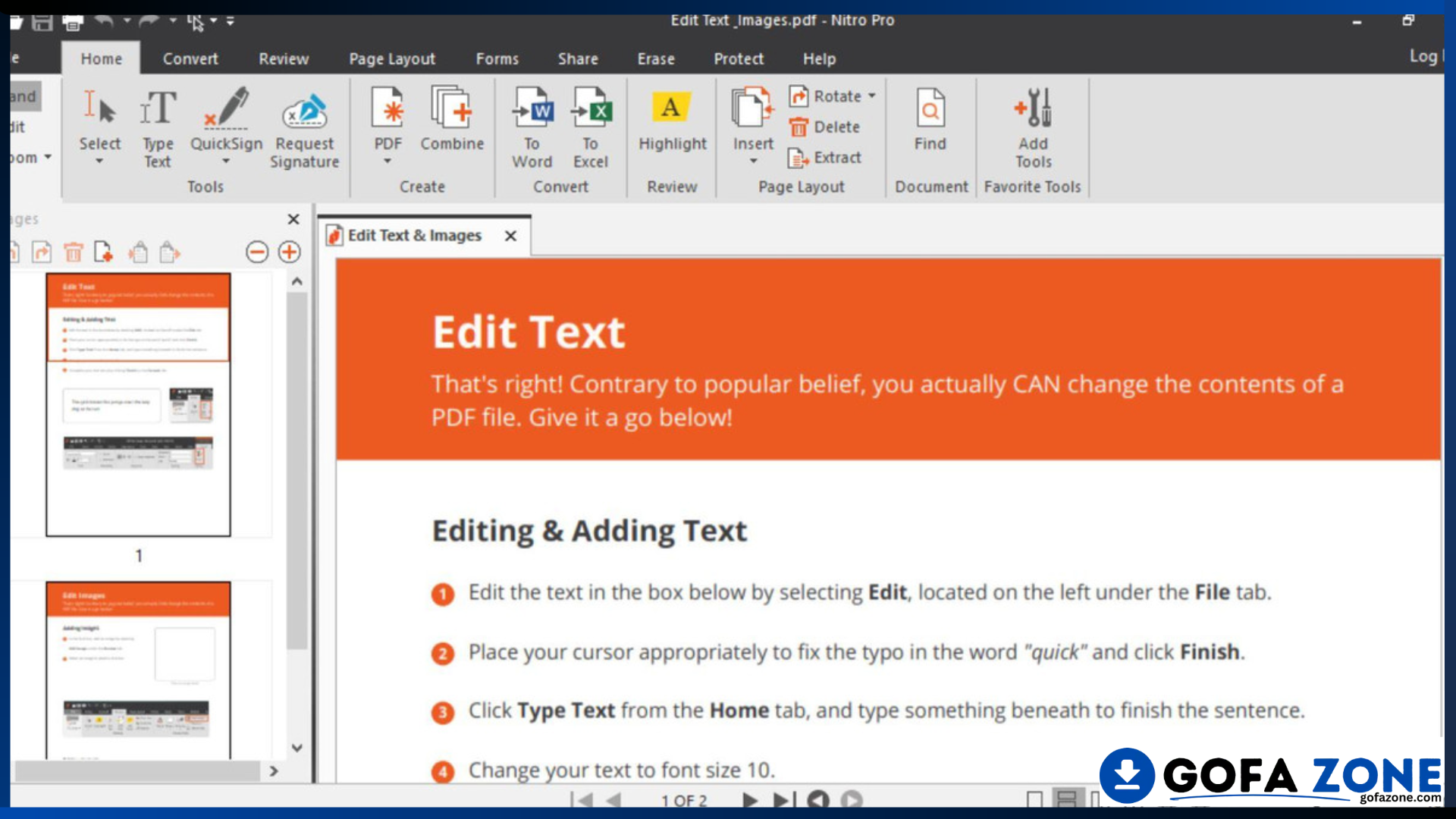Extract pages with Extract button

(x=825, y=157)
